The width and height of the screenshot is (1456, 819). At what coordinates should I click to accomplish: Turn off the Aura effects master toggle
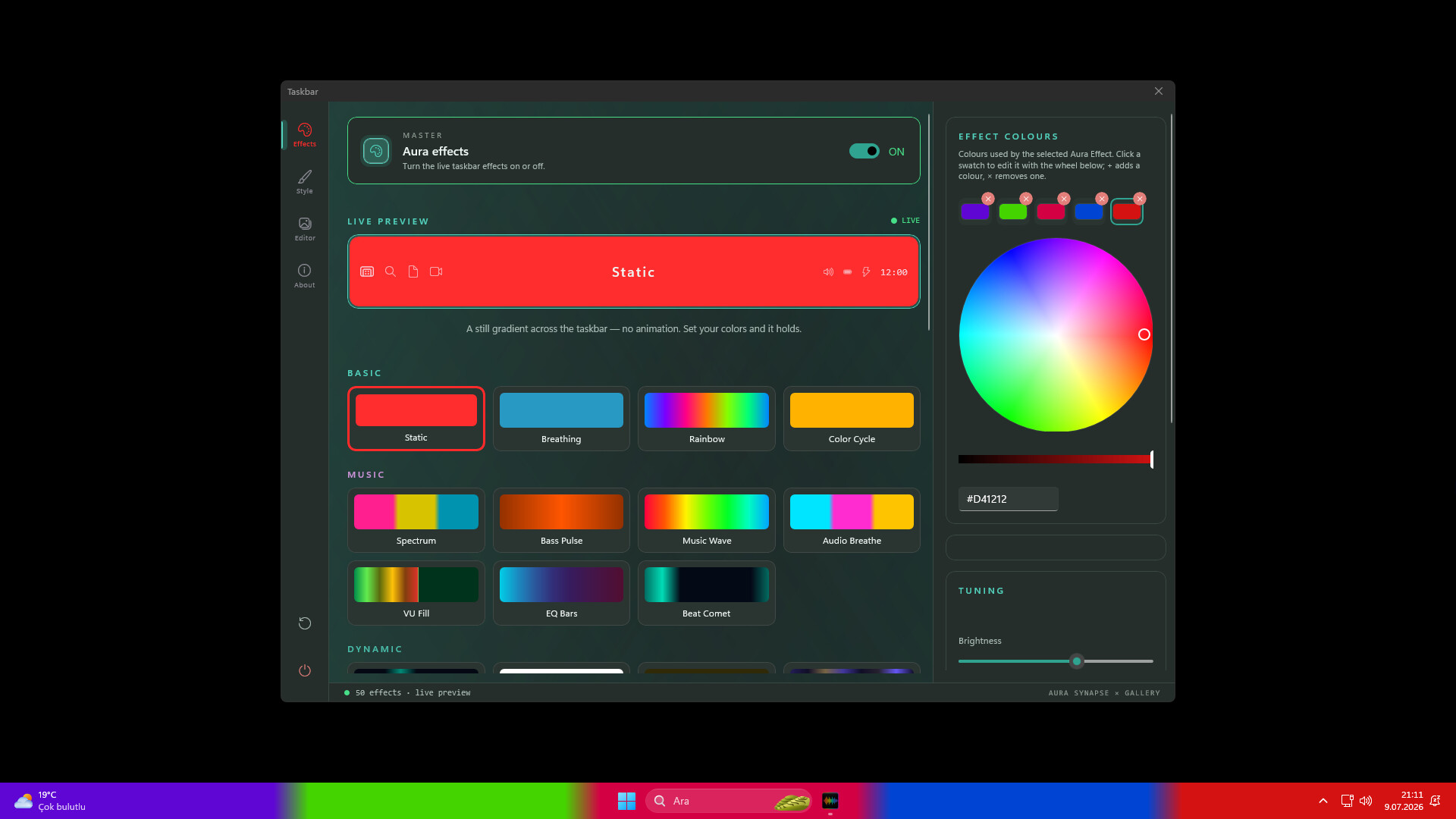[x=864, y=151]
